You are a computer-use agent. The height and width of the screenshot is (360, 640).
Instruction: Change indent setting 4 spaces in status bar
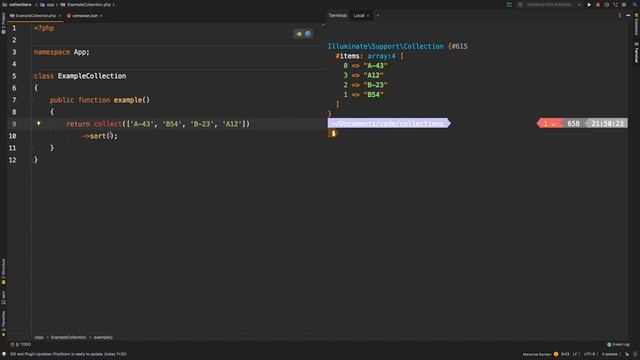tap(611, 354)
